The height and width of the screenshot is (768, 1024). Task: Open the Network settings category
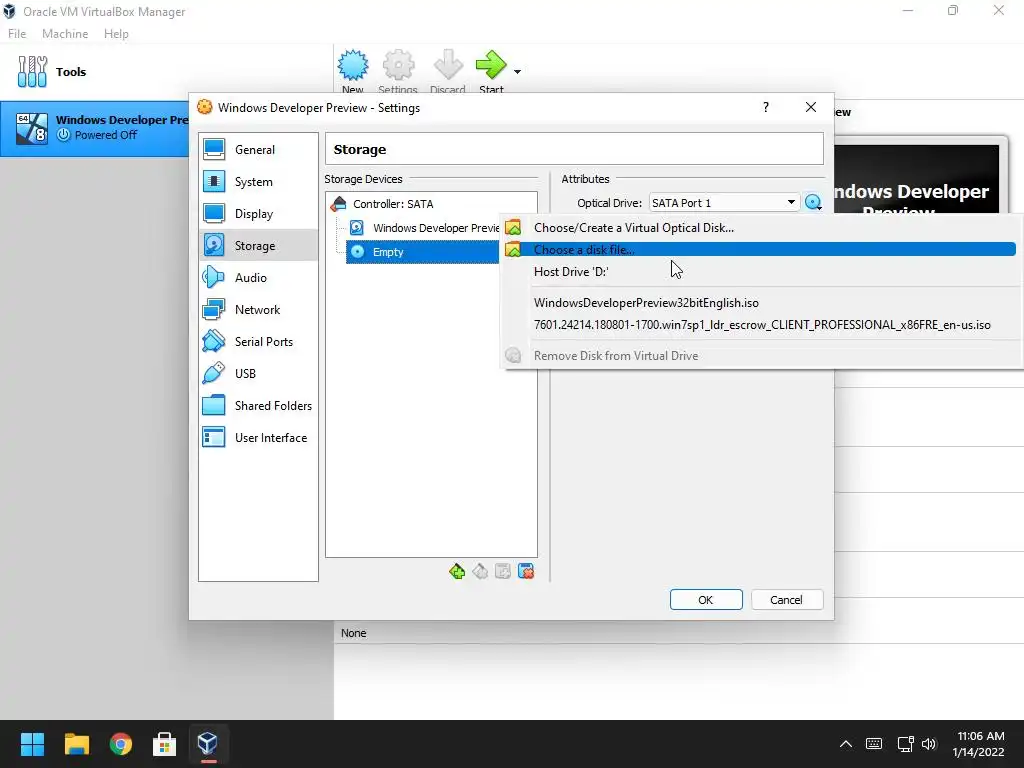click(258, 310)
